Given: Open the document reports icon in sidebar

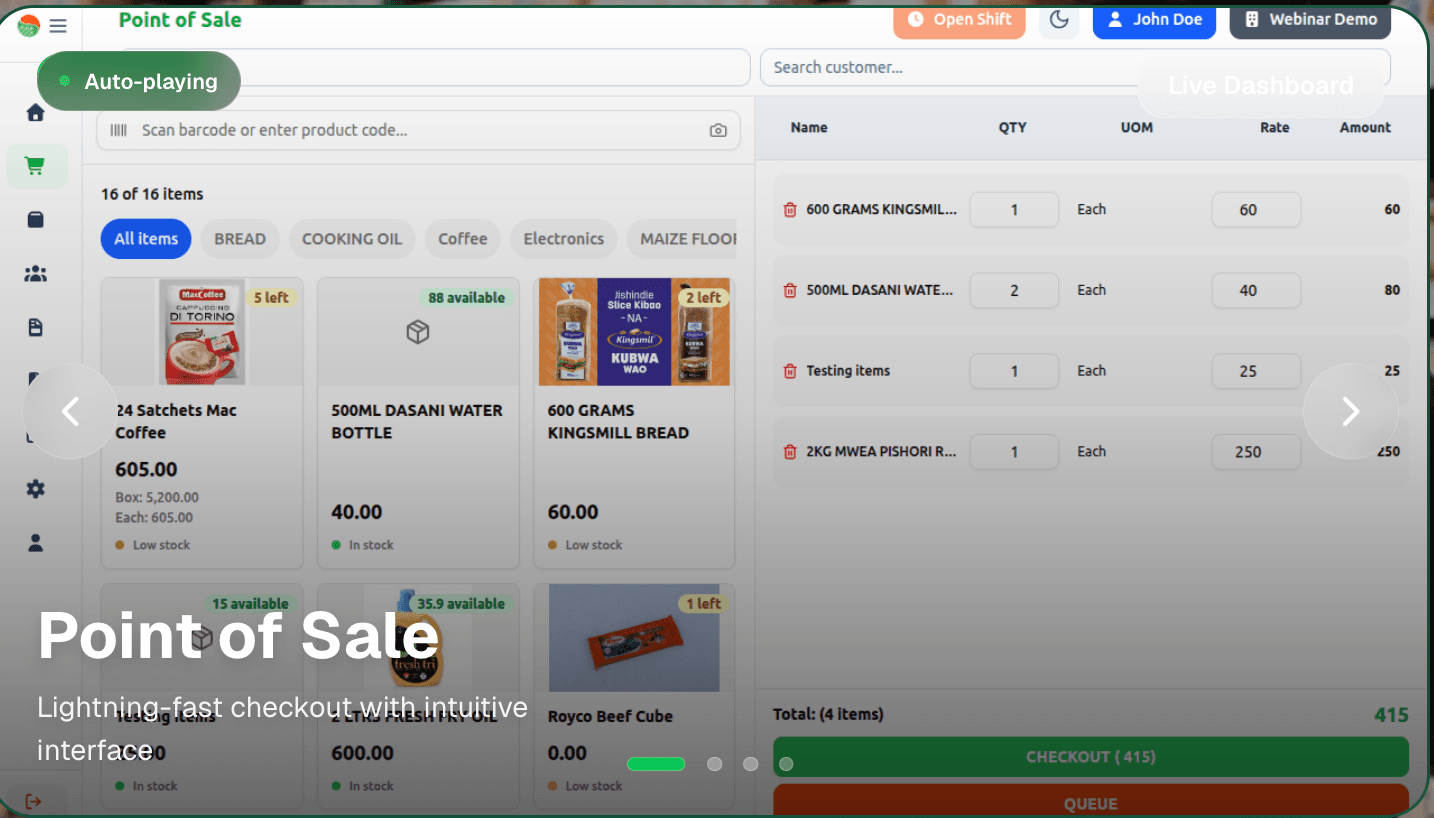Looking at the screenshot, I should coord(36,328).
